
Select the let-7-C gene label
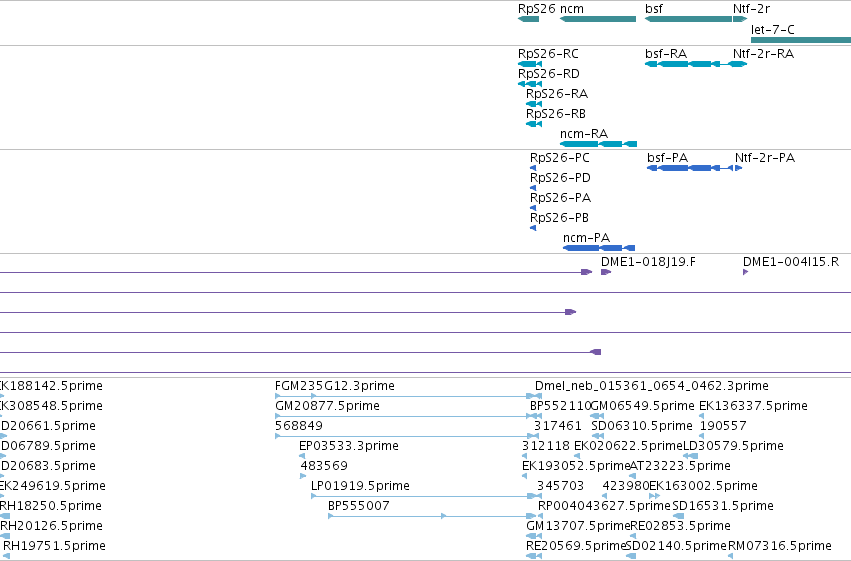point(772,30)
